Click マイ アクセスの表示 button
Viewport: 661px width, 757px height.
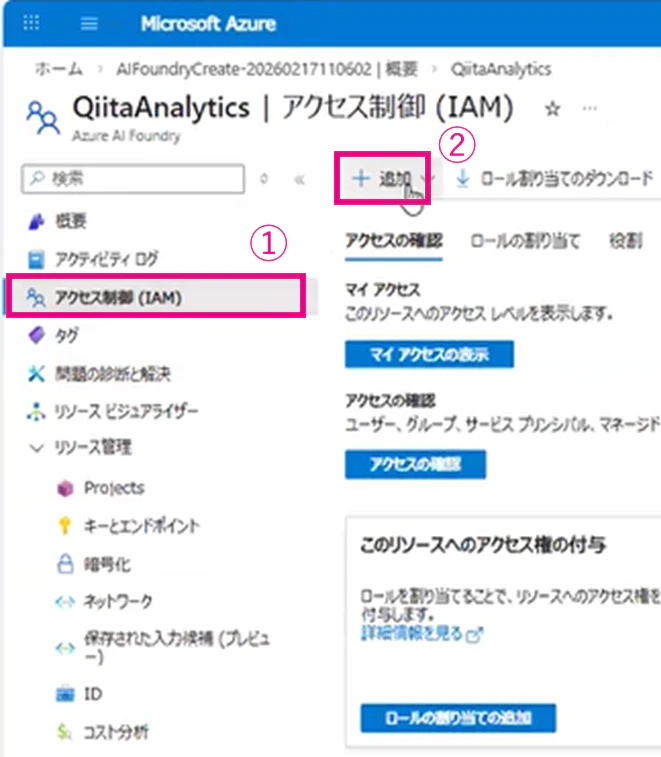(x=429, y=354)
